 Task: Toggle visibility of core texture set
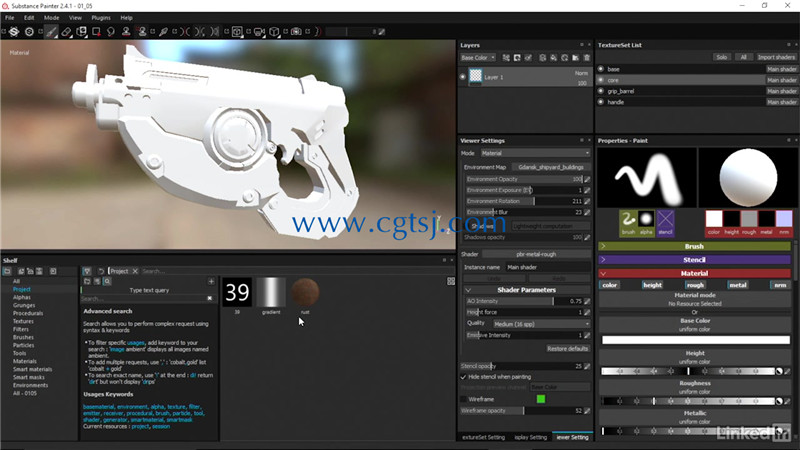click(x=601, y=80)
